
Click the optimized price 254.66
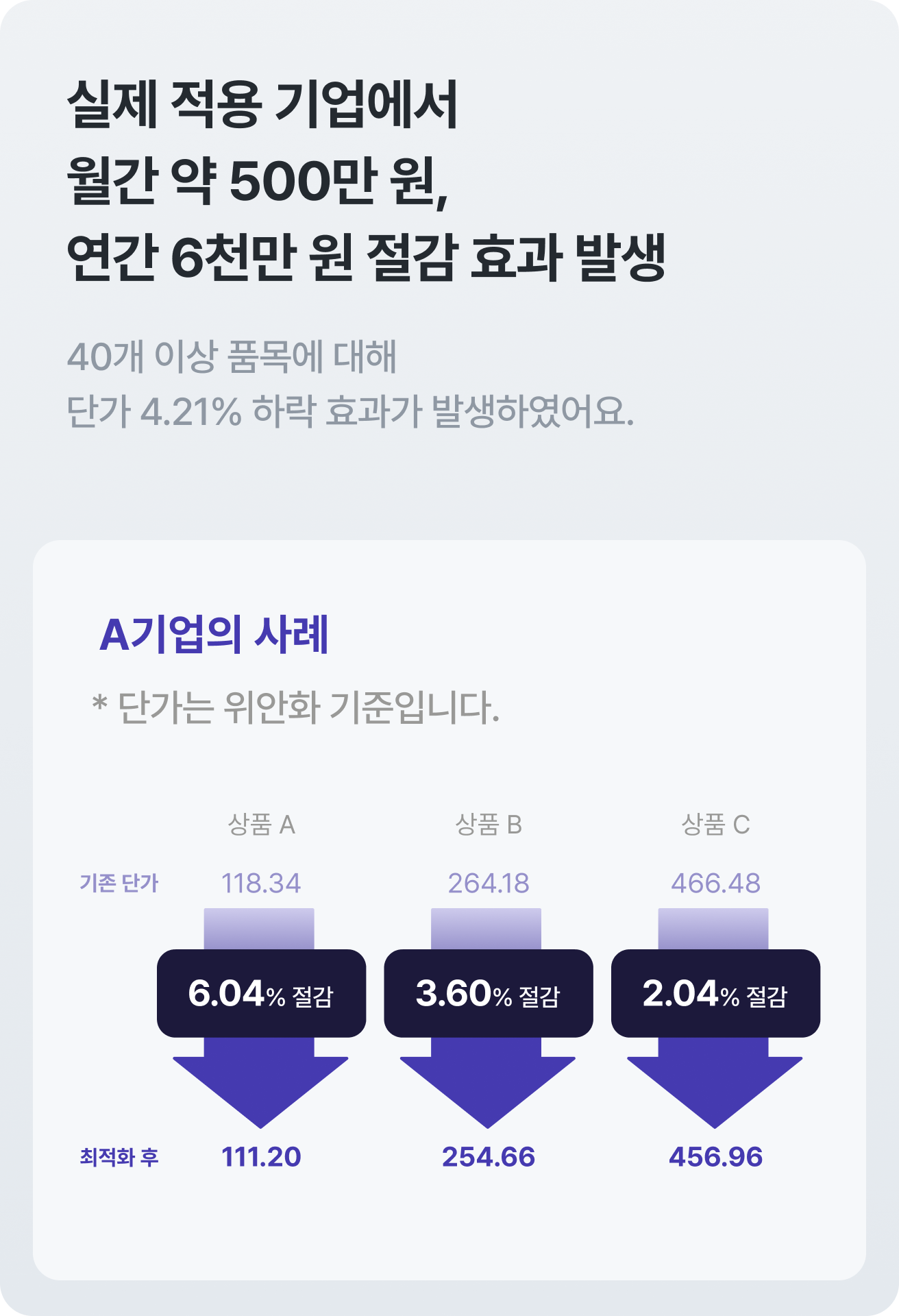click(x=489, y=1157)
